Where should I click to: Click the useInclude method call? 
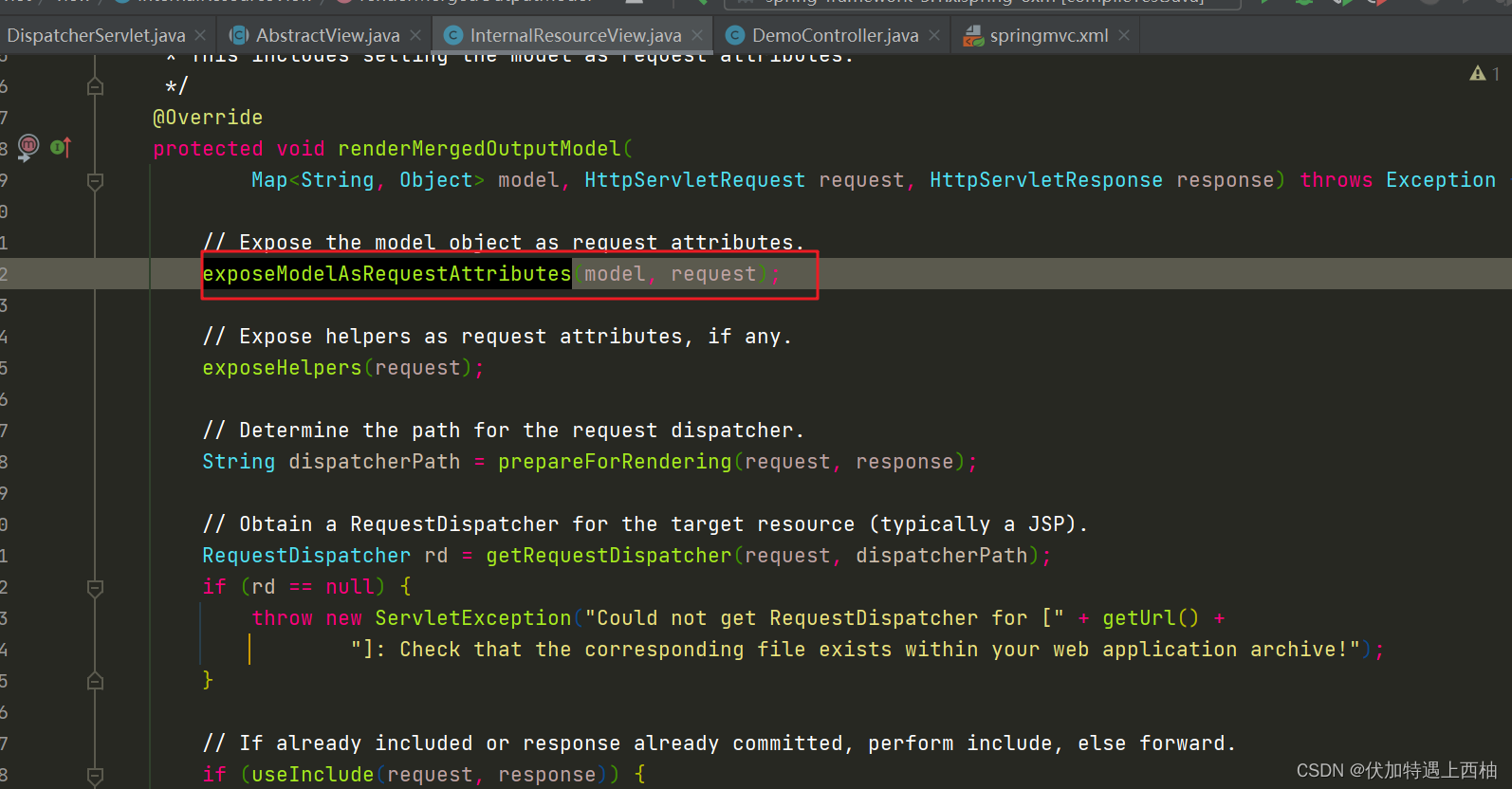(312, 775)
